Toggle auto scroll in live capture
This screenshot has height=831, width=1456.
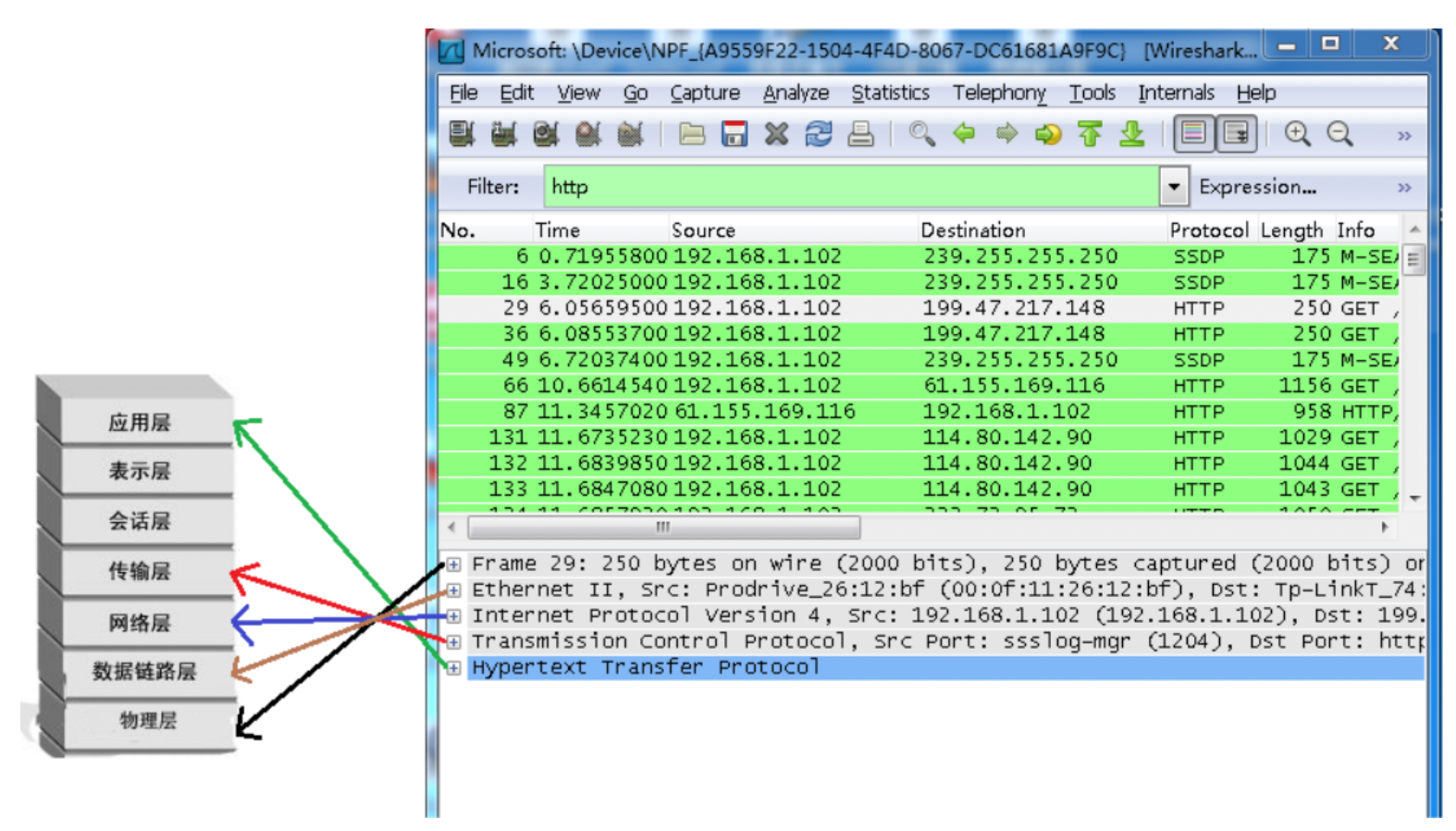(x=1236, y=134)
